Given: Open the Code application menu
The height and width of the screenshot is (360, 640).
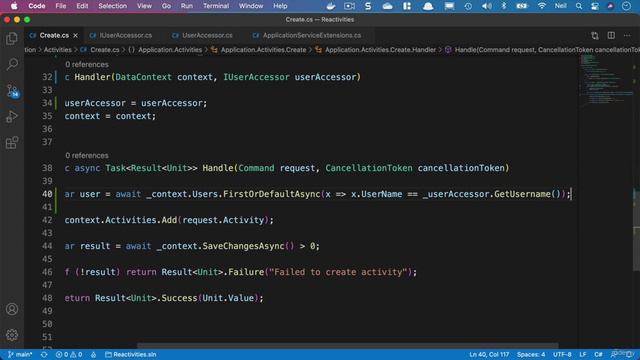Looking at the screenshot, I should [37, 6].
